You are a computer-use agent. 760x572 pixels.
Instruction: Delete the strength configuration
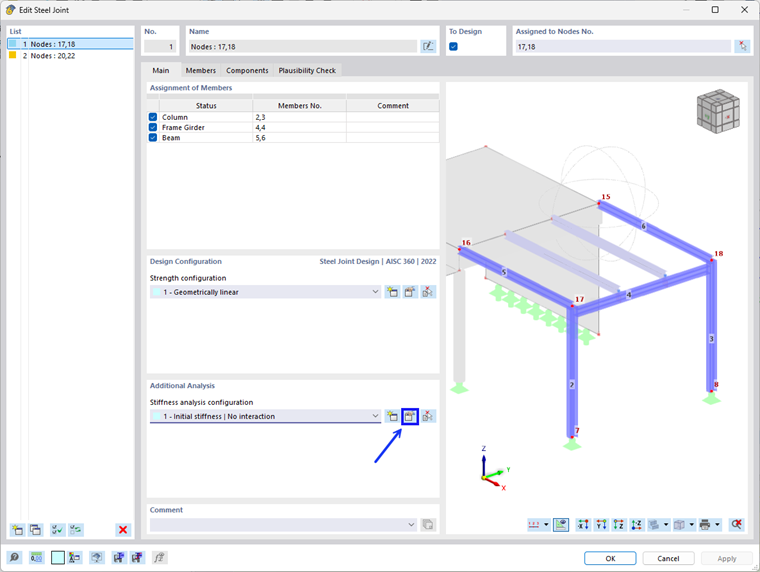click(x=428, y=292)
